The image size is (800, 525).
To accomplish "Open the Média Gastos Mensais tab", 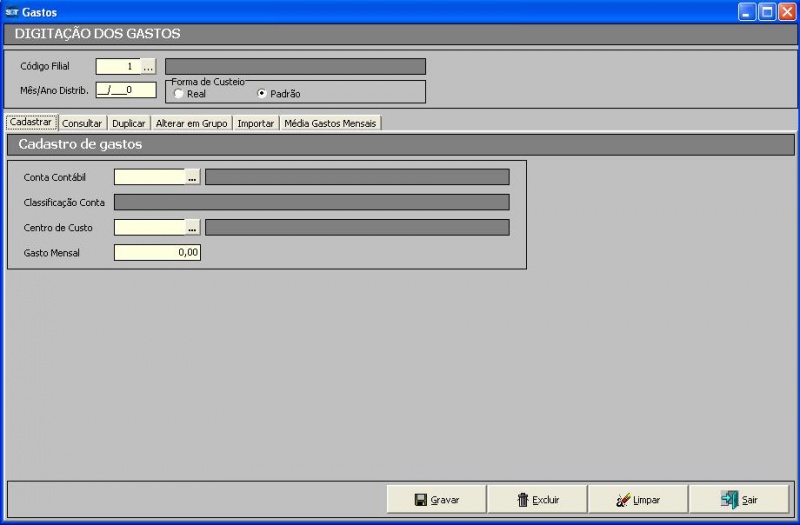I will pyautogui.click(x=331, y=123).
